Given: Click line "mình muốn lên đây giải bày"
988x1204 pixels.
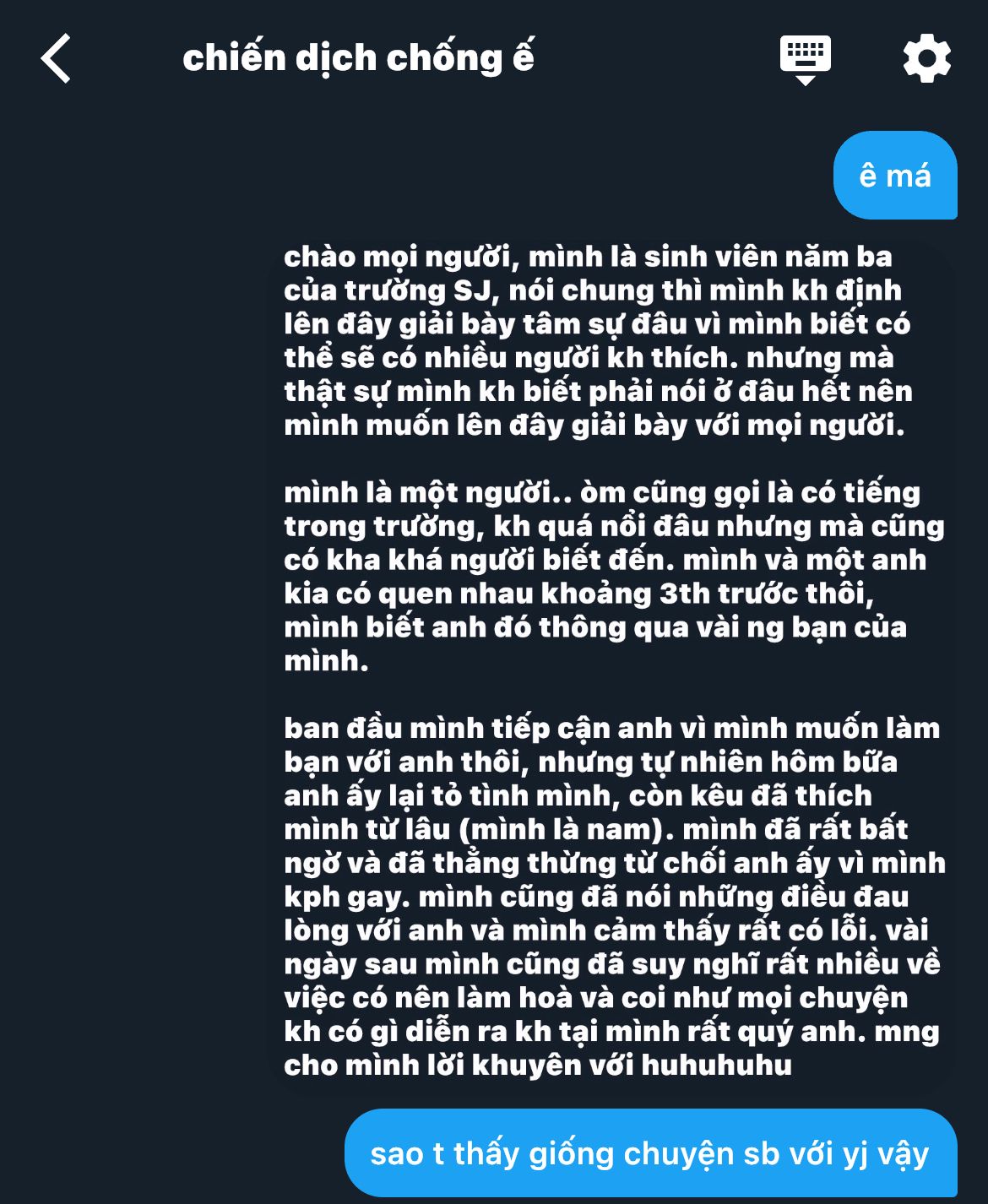Looking at the screenshot, I should [594, 425].
